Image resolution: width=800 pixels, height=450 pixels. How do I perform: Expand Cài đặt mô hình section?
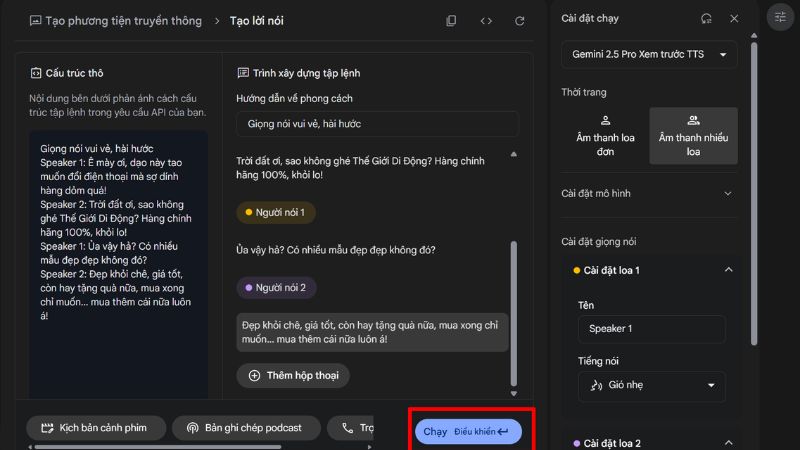tap(649, 193)
